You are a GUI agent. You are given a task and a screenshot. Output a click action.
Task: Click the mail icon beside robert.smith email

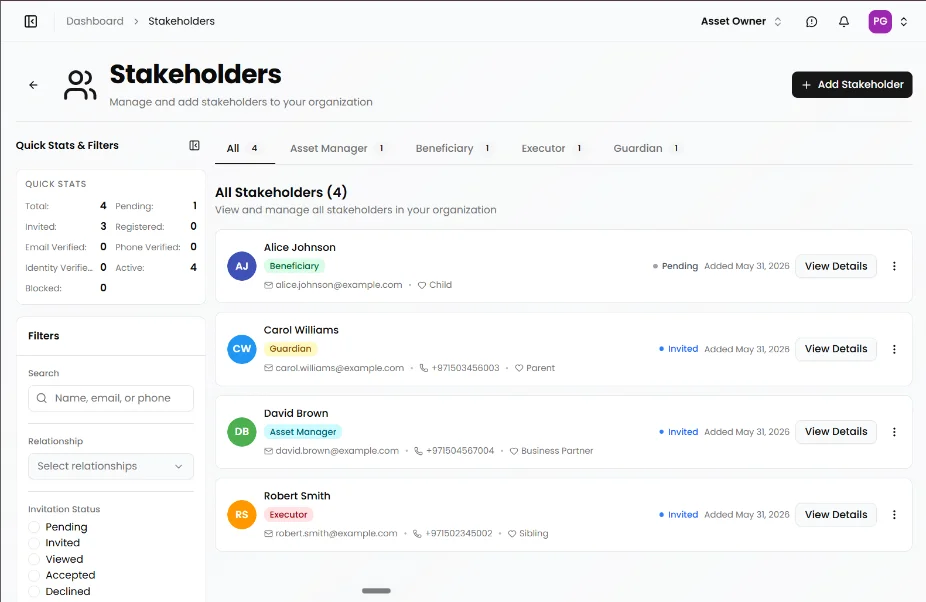pyautogui.click(x=268, y=533)
